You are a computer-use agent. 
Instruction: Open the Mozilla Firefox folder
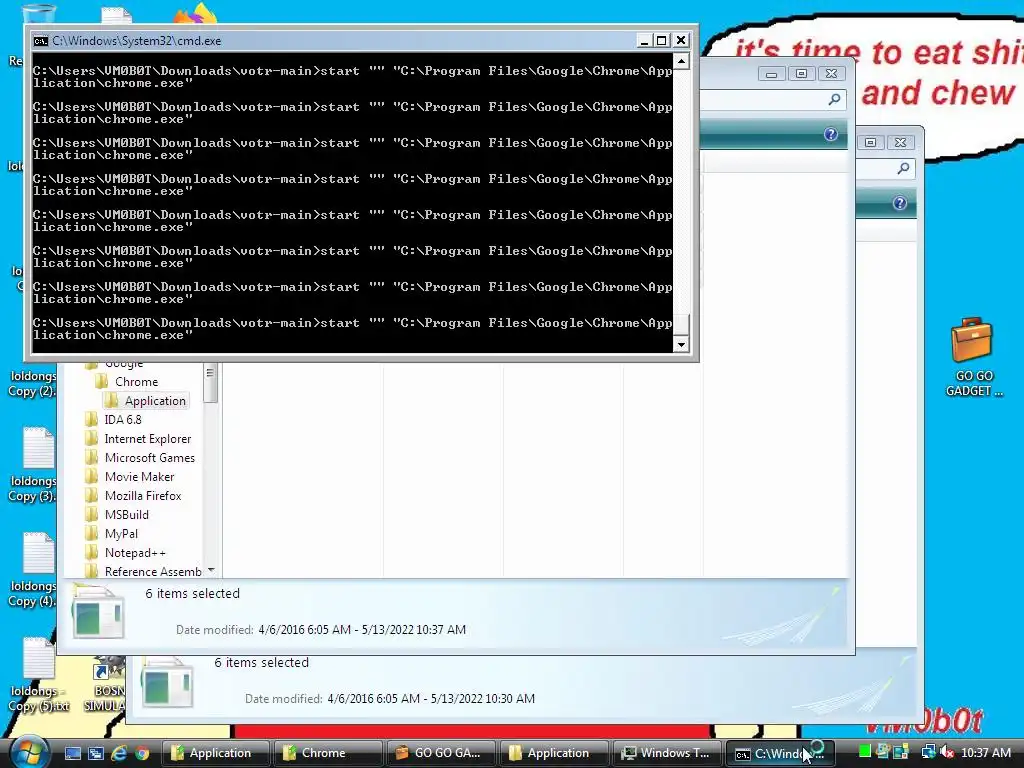(x=143, y=496)
